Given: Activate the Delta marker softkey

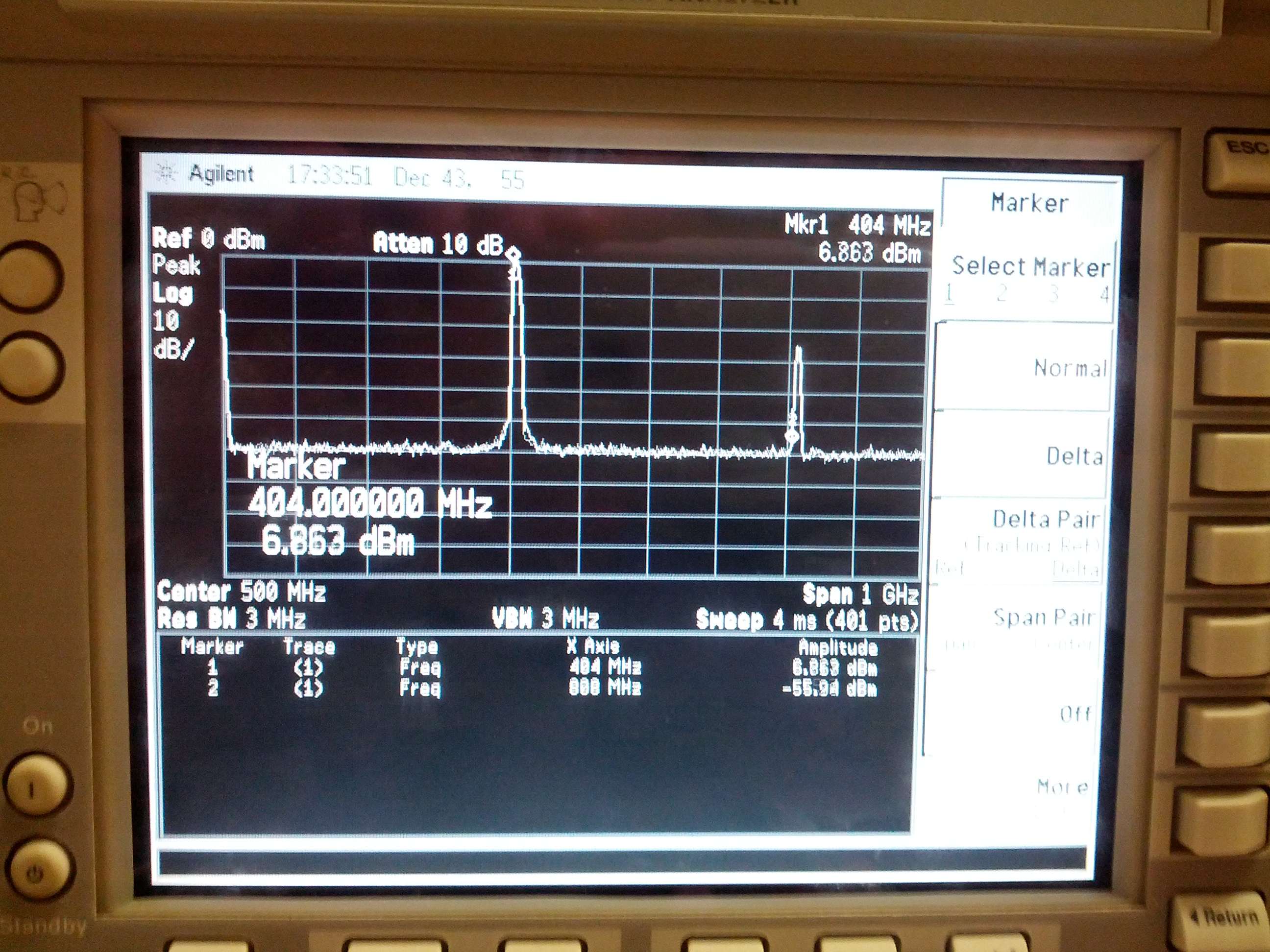Looking at the screenshot, I should coord(1074,456).
